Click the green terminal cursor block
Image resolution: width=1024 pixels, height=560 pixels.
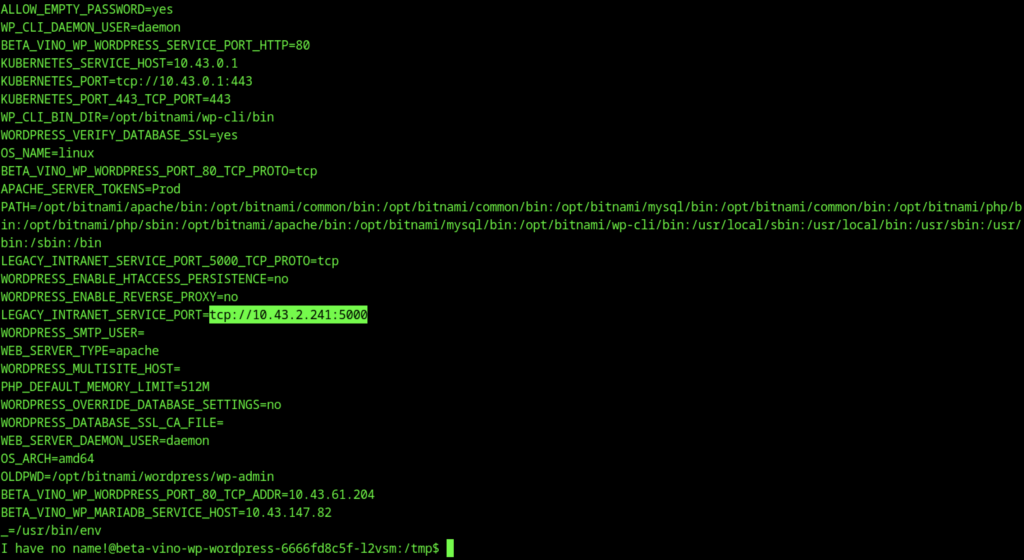[450, 549]
